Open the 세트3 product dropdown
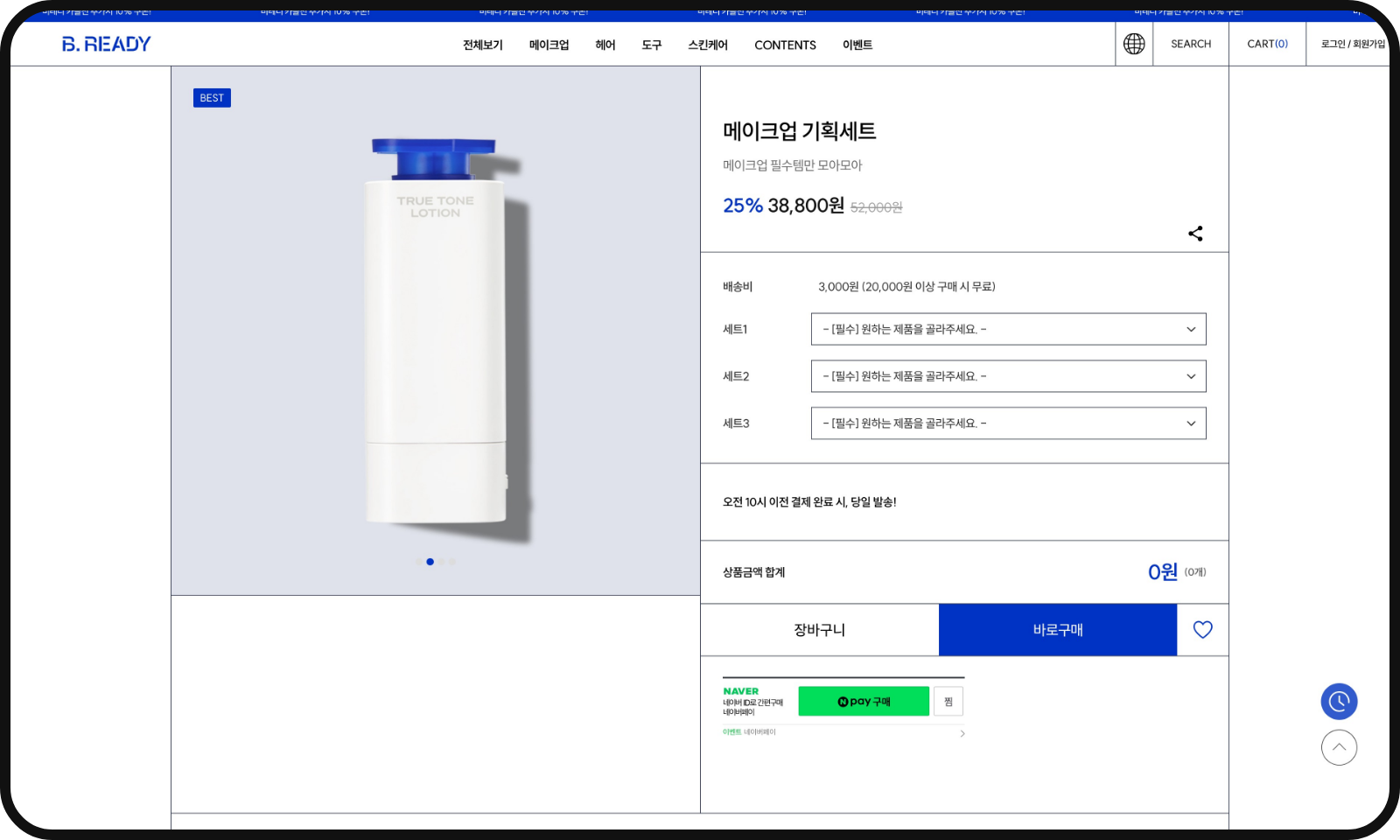The height and width of the screenshot is (840, 1400). coord(1008,423)
